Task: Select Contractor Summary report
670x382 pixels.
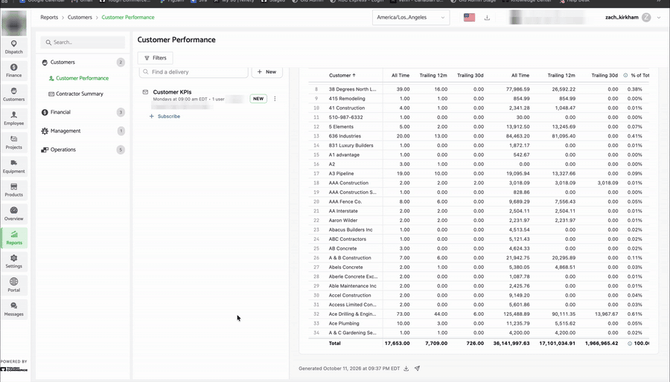Action: click(79, 94)
